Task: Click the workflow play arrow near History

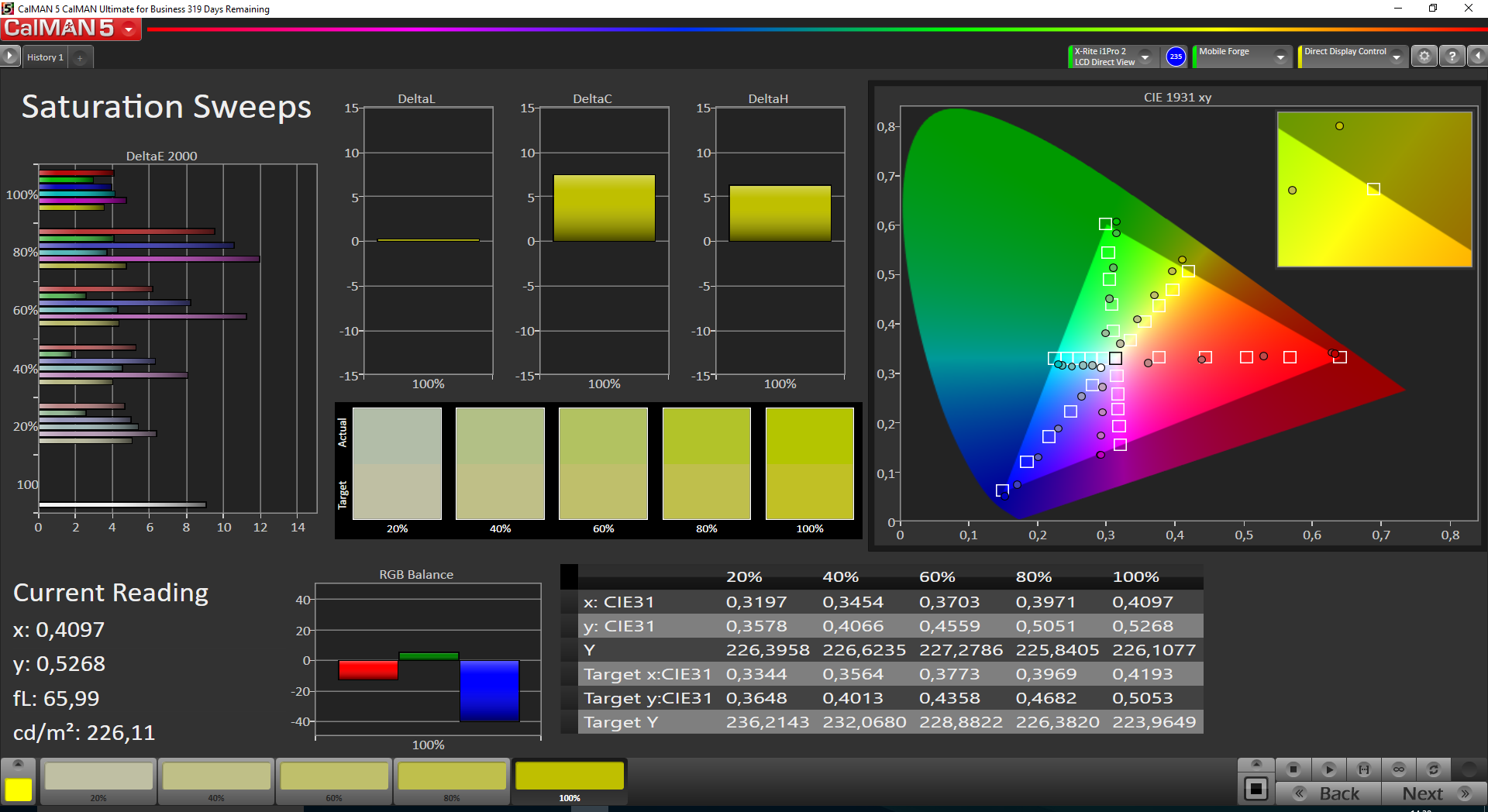Action: [10, 56]
